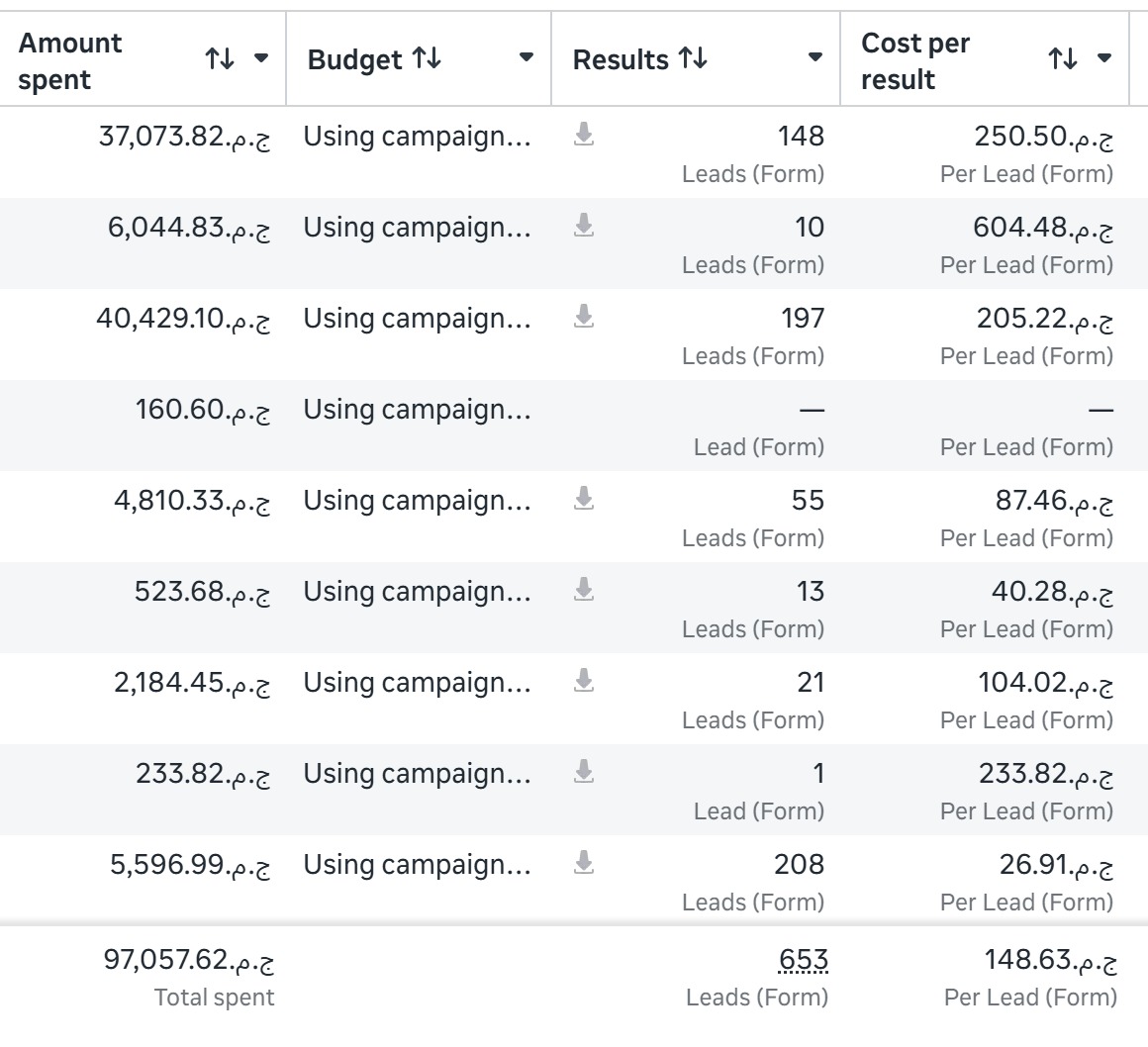Click the 26.91 cost per lead value

point(1057,864)
